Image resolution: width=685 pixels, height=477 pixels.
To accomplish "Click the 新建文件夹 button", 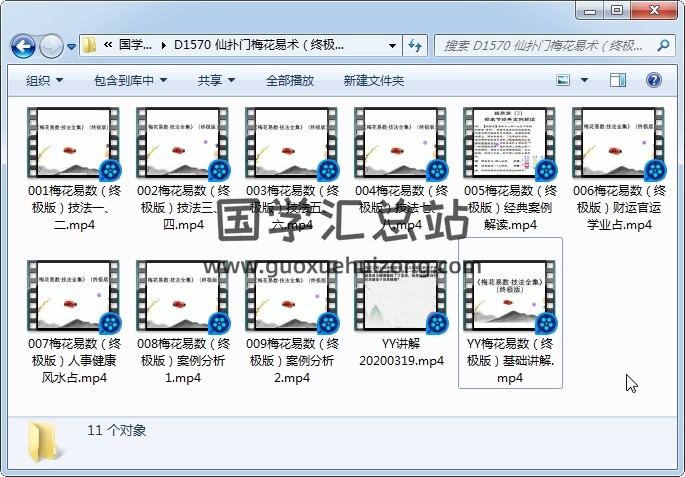I will [x=373, y=80].
